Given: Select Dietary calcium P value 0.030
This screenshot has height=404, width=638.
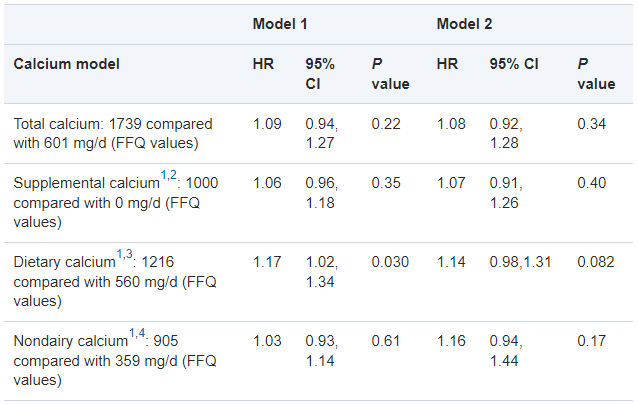Looking at the screenshot, I should point(389,261).
